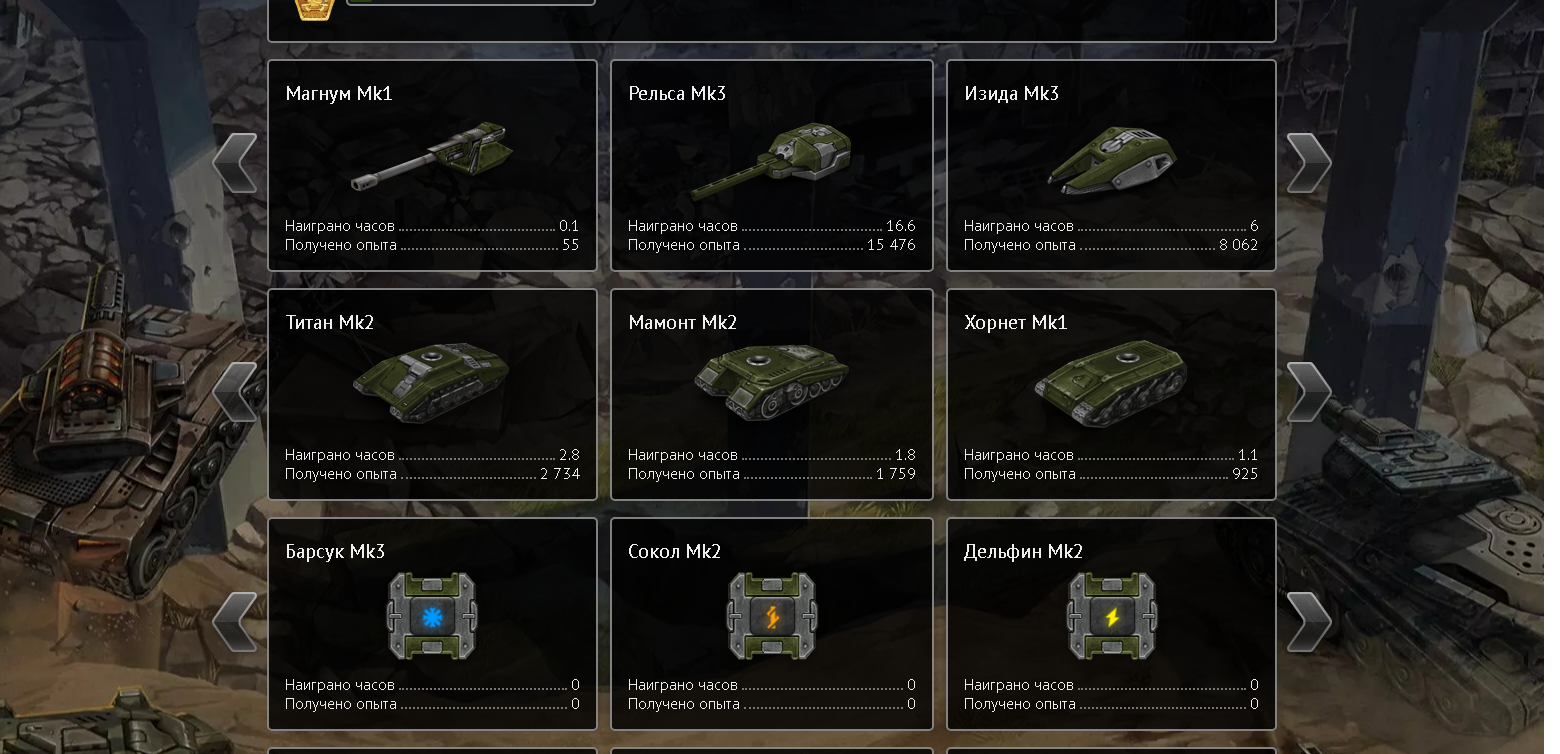Select the Хорнет Mk1 hull image
The image size is (1560, 754).
1111,382
